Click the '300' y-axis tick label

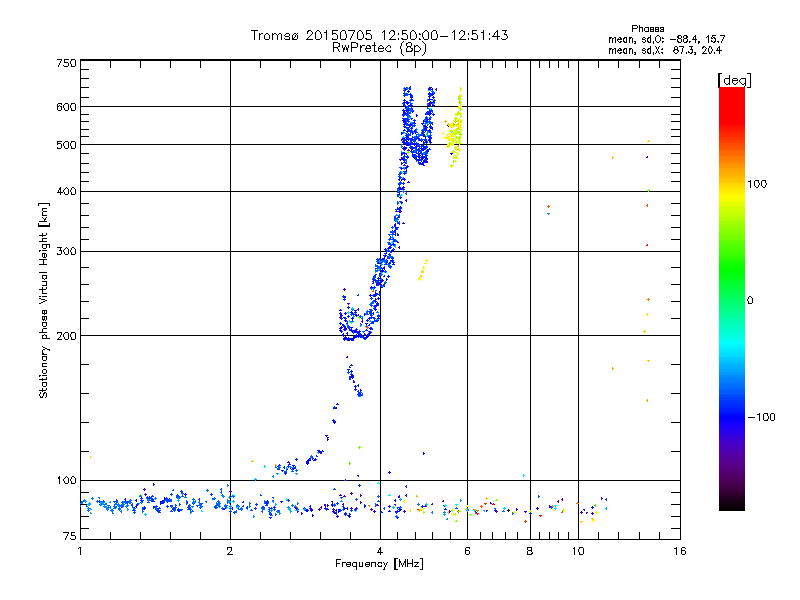click(x=67, y=252)
